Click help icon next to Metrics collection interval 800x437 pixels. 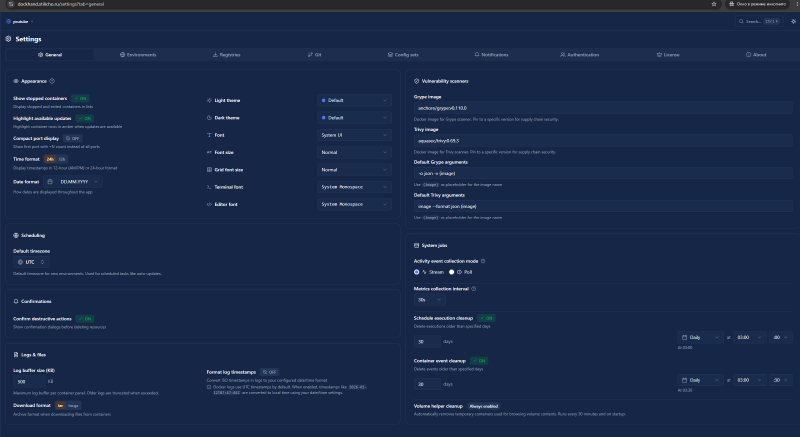coord(473,289)
